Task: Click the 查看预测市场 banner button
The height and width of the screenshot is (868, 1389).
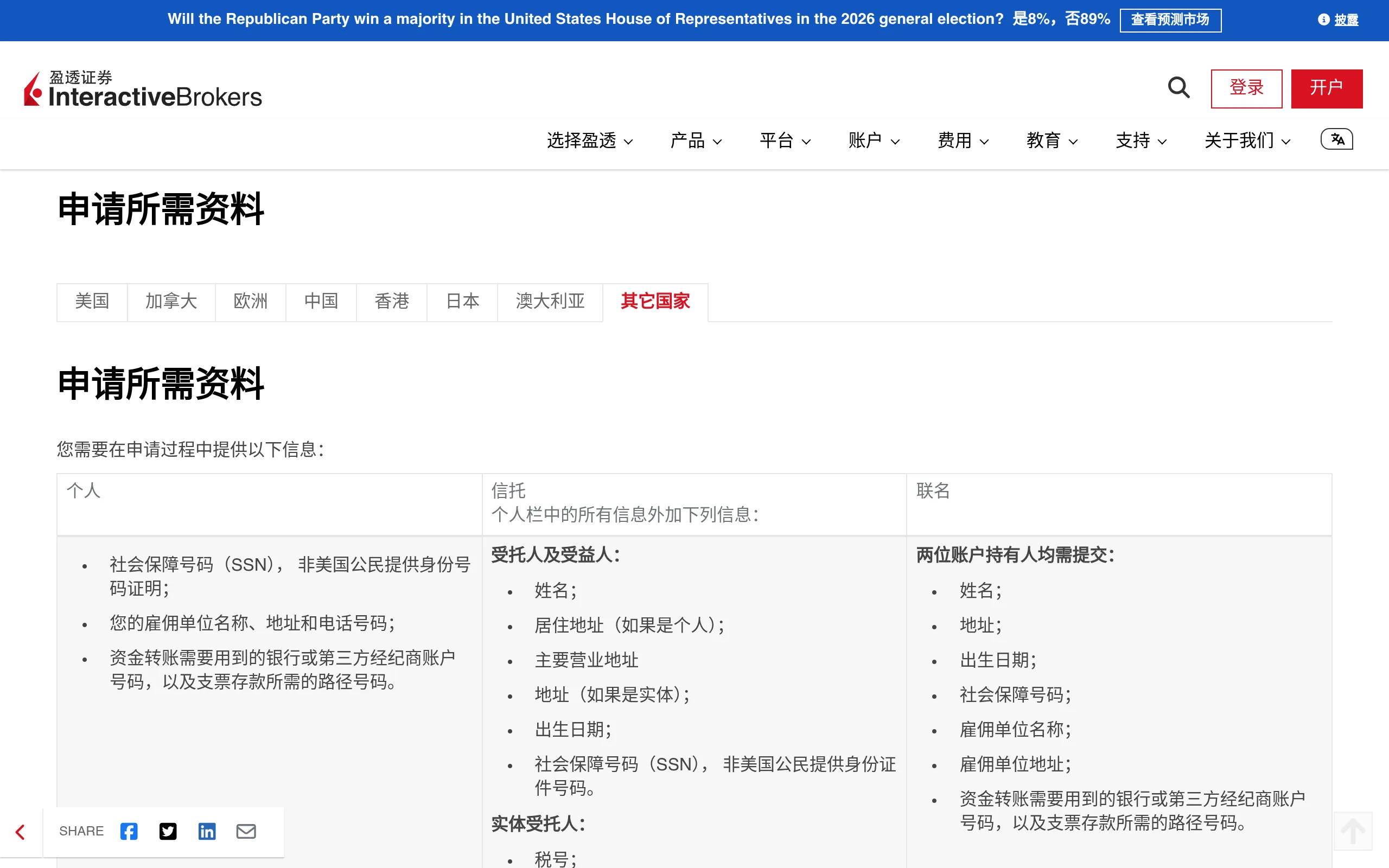Action: point(1170,20)
